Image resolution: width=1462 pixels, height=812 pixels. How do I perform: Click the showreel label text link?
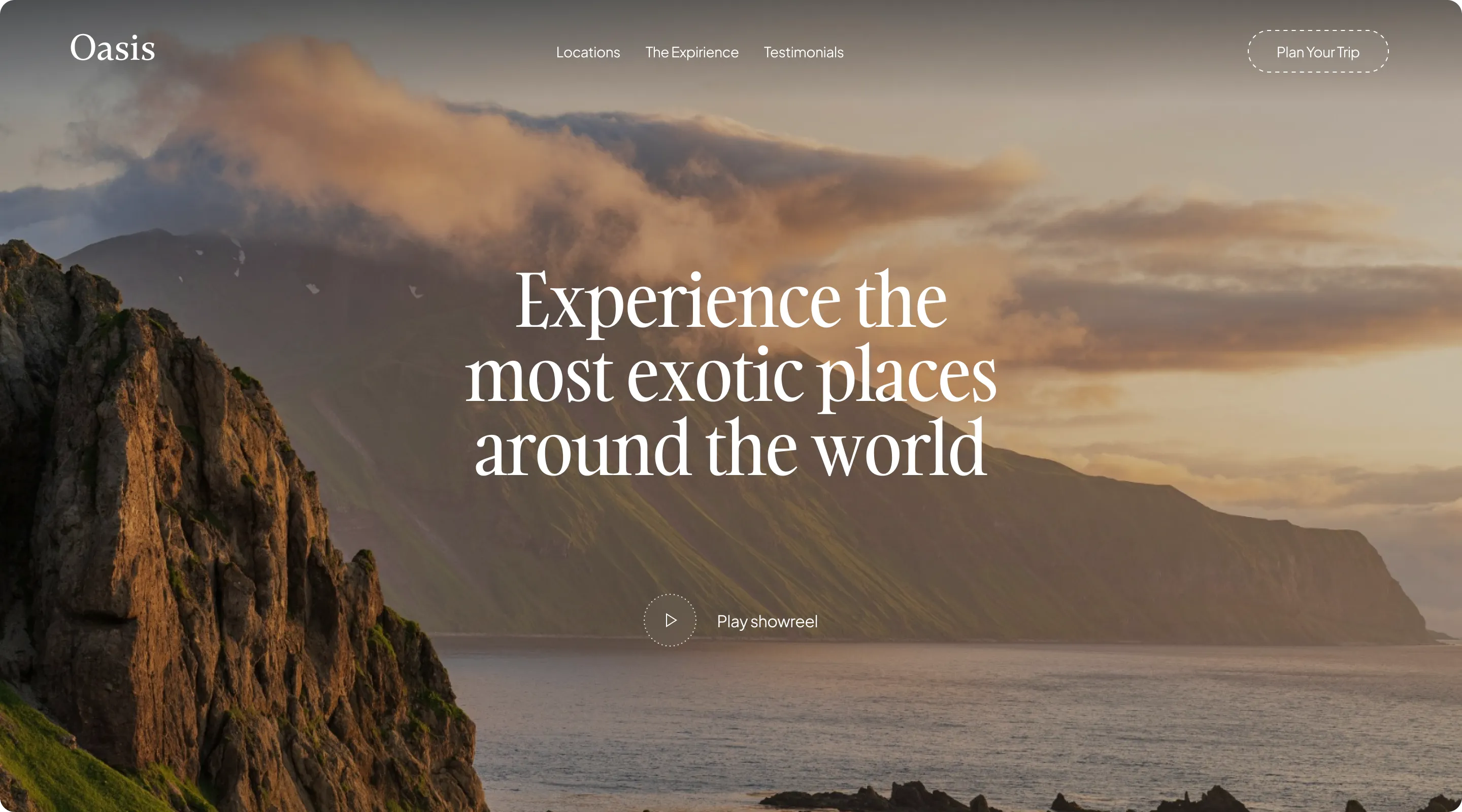click(767, 620)
